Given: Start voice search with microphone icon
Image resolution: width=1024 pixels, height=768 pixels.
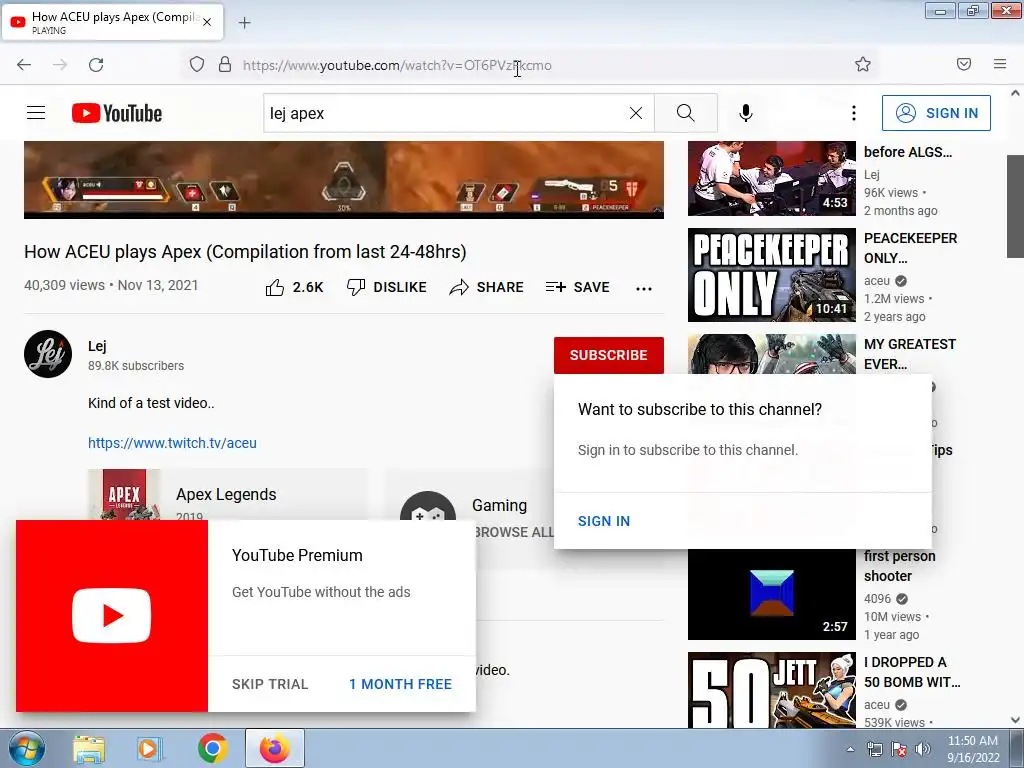Looking at the screenshot, I should [746, 113].
